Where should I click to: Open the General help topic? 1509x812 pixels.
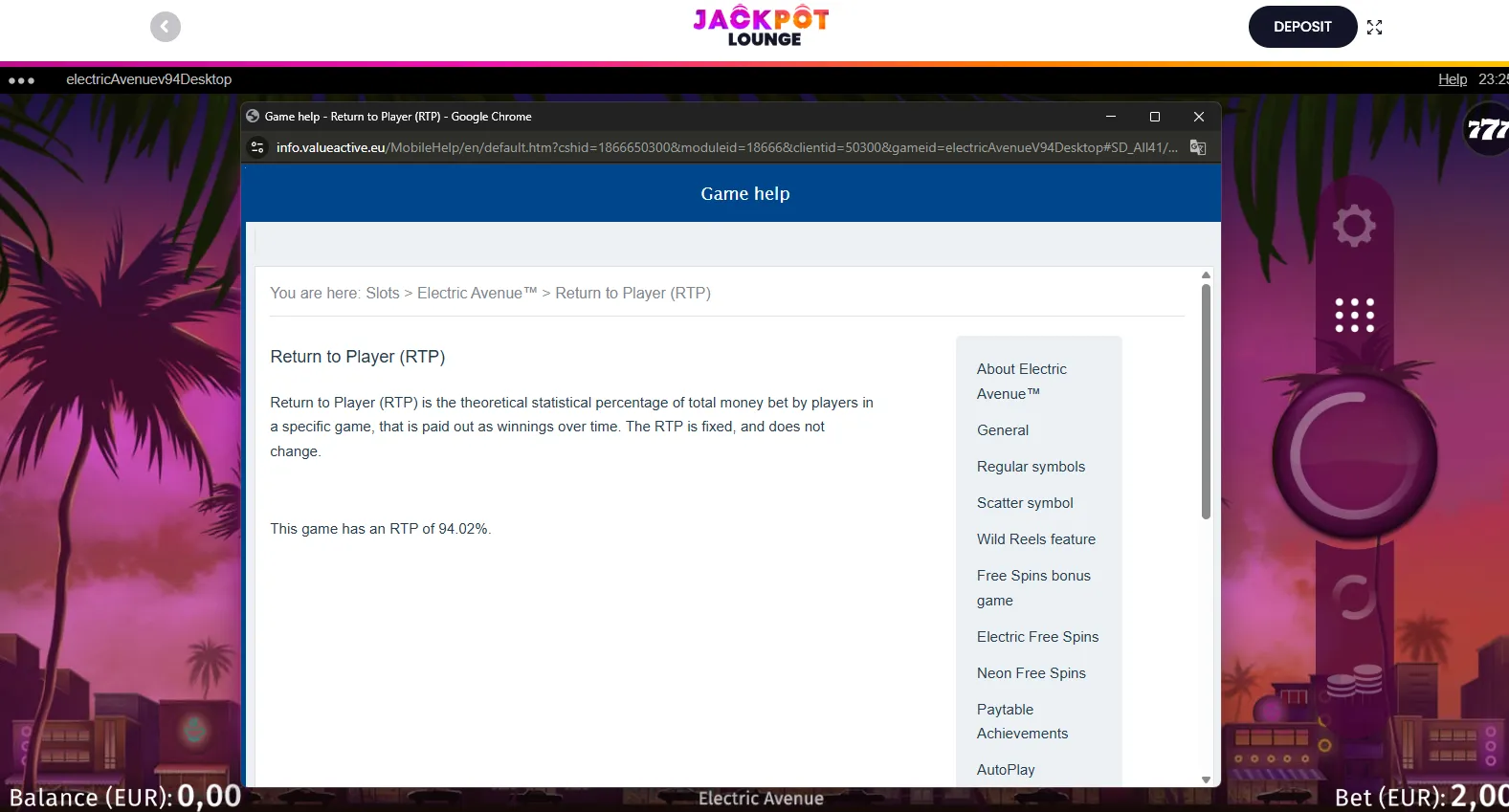[x=1003, y=430]
